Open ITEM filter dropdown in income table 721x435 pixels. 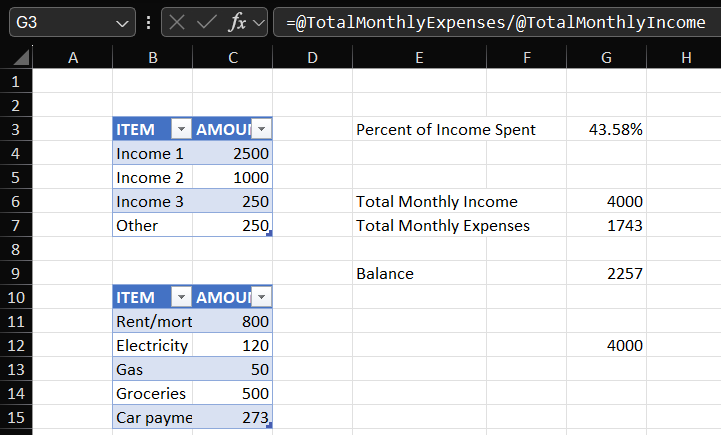(x=181, y=129)
